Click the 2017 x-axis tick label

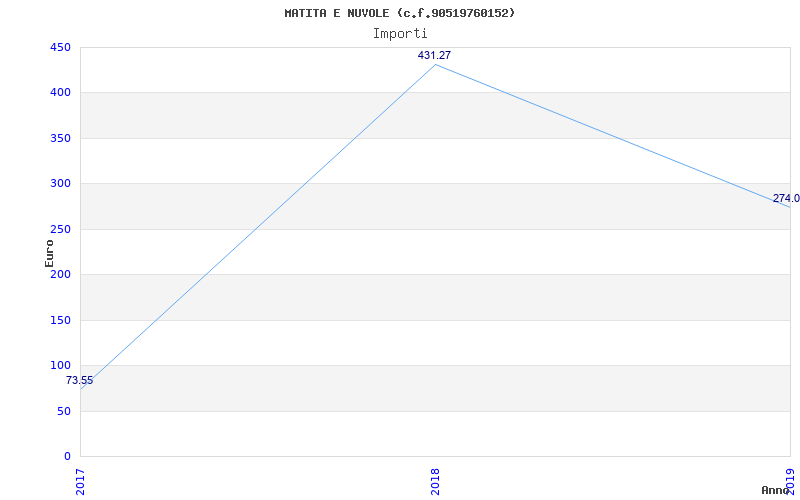coord(81,481)
